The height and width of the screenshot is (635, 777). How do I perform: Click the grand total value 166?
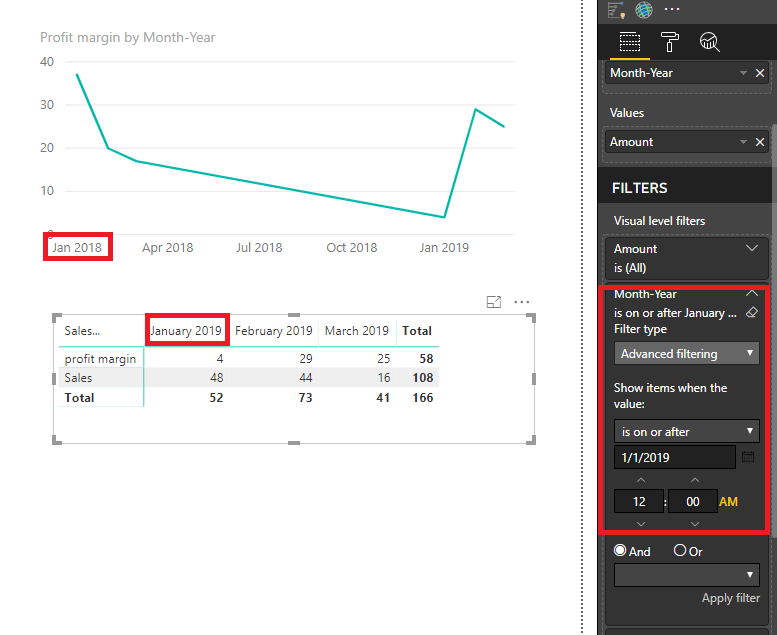pos(423,398)
